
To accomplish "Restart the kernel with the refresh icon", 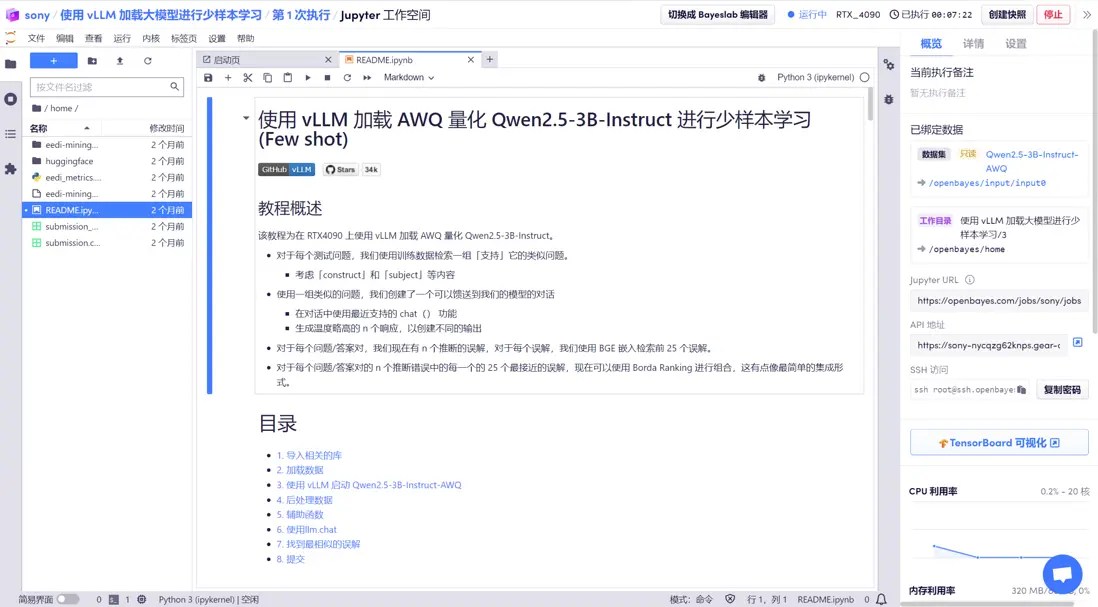I will click(x=346, y=77).
